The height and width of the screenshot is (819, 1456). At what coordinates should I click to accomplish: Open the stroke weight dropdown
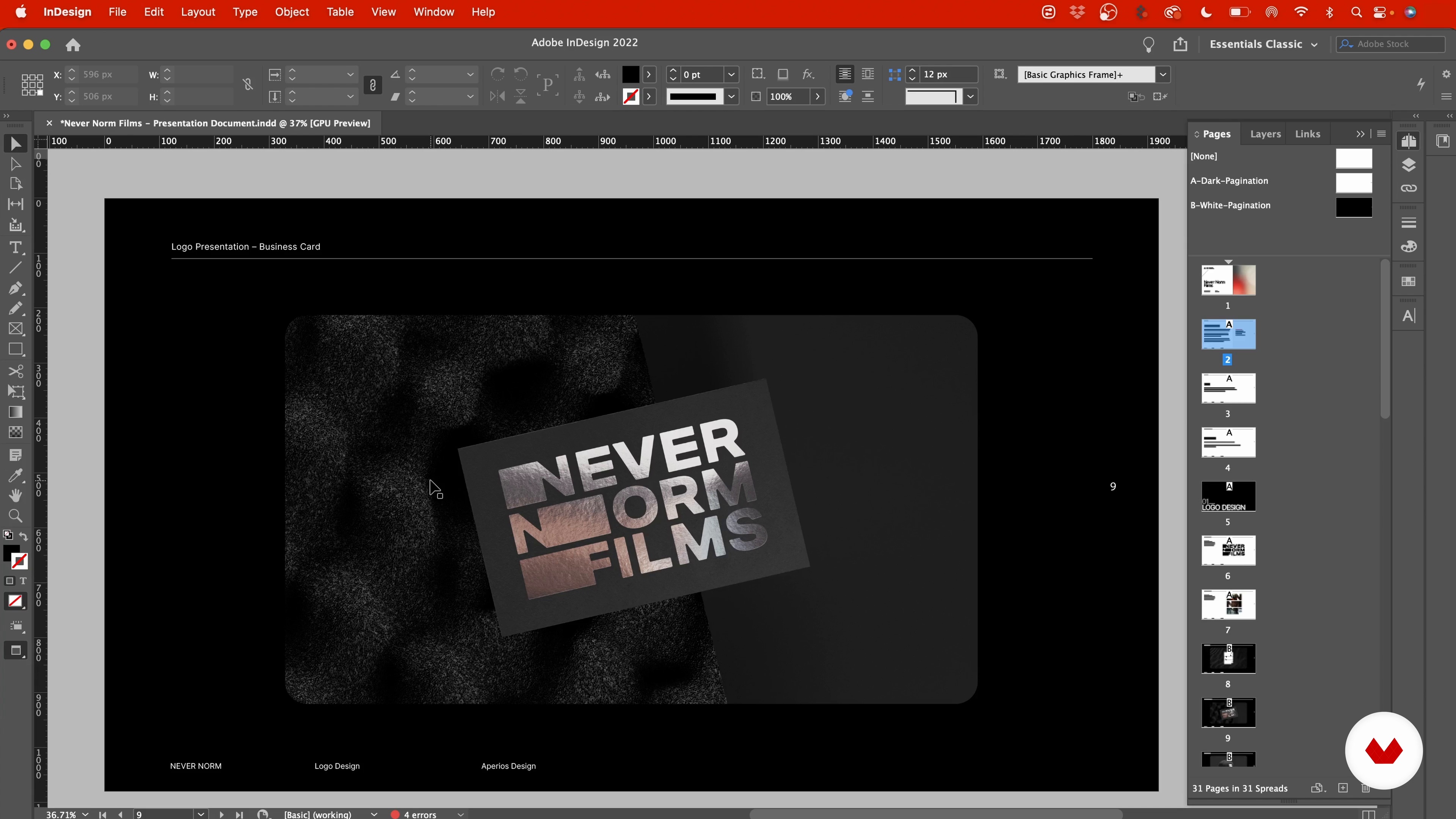[731, 74]
